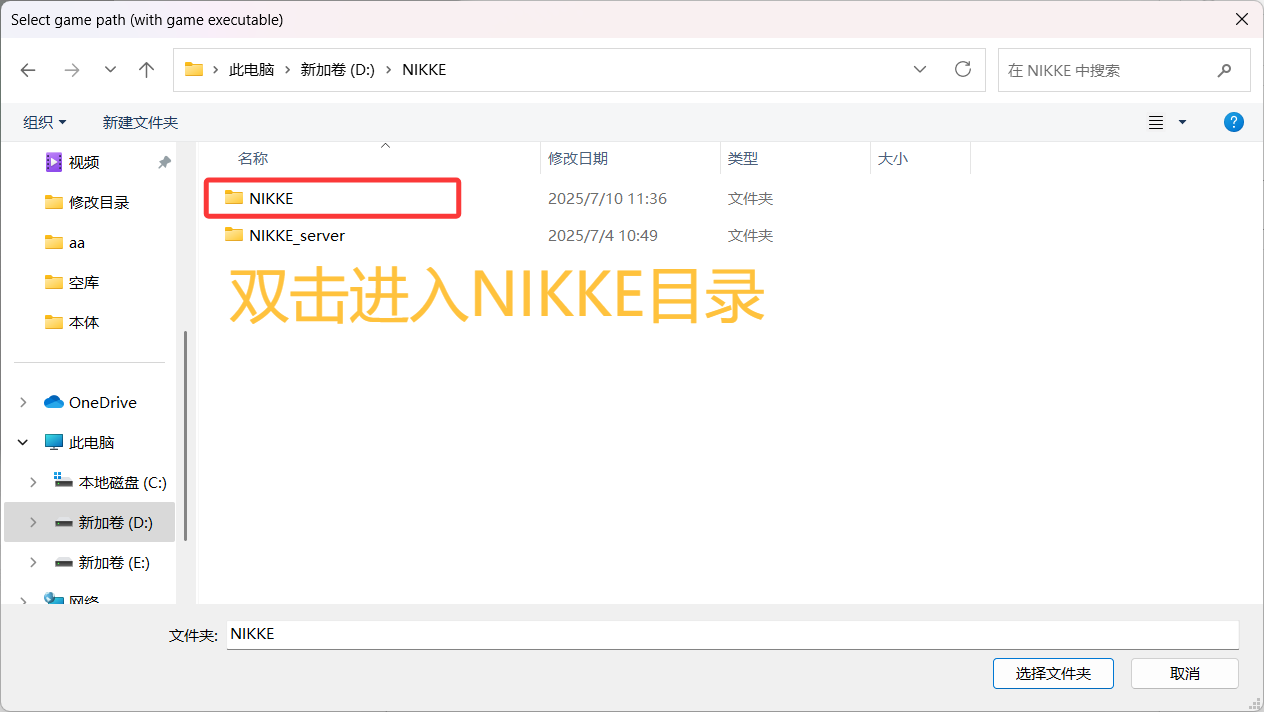
Task: Close the Select game path dialog
Action: click(1242, 19)
